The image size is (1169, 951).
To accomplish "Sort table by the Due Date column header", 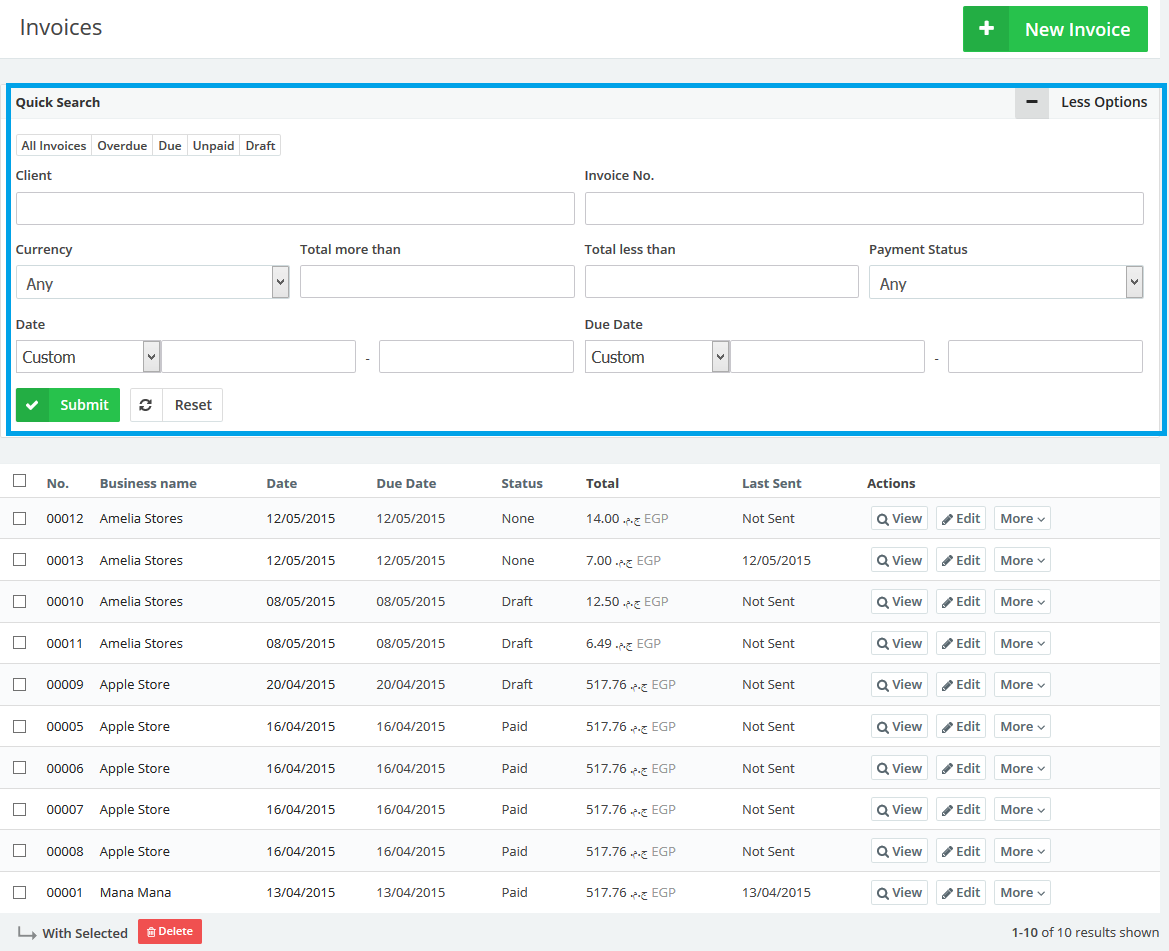I will click(x=406, y=483).
